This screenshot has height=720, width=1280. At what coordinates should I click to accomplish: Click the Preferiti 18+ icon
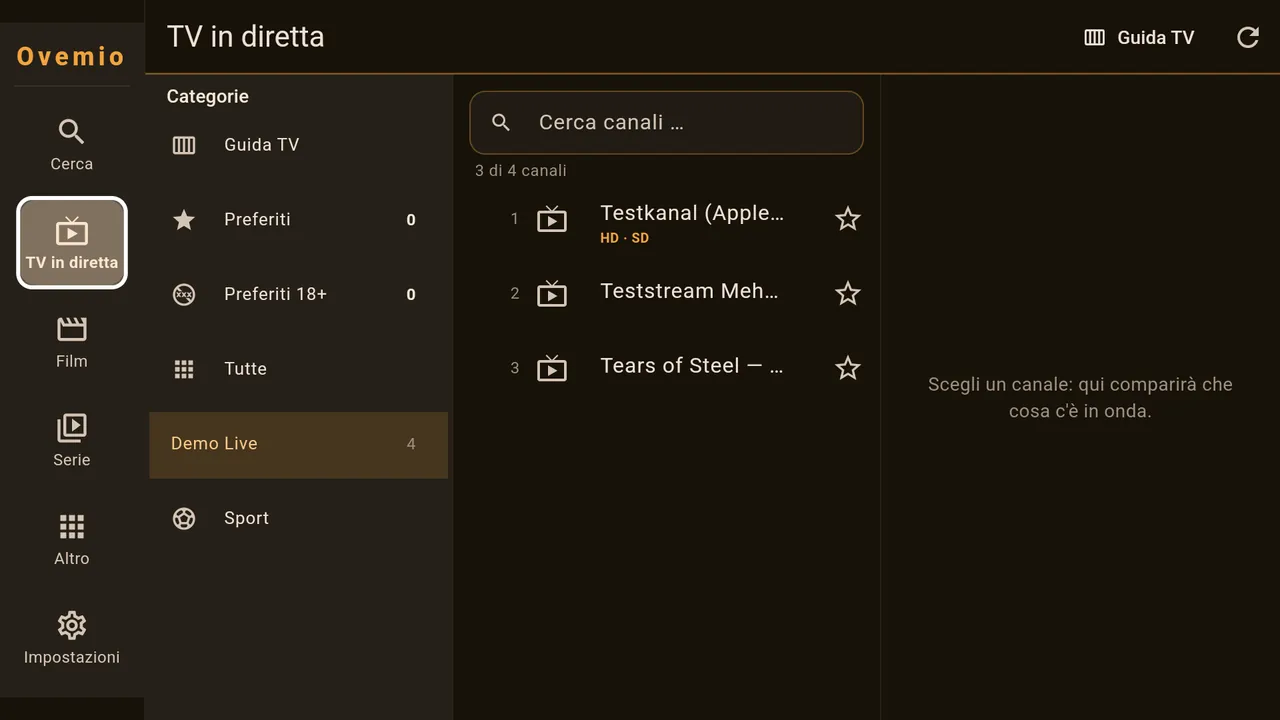click(184, 294)
